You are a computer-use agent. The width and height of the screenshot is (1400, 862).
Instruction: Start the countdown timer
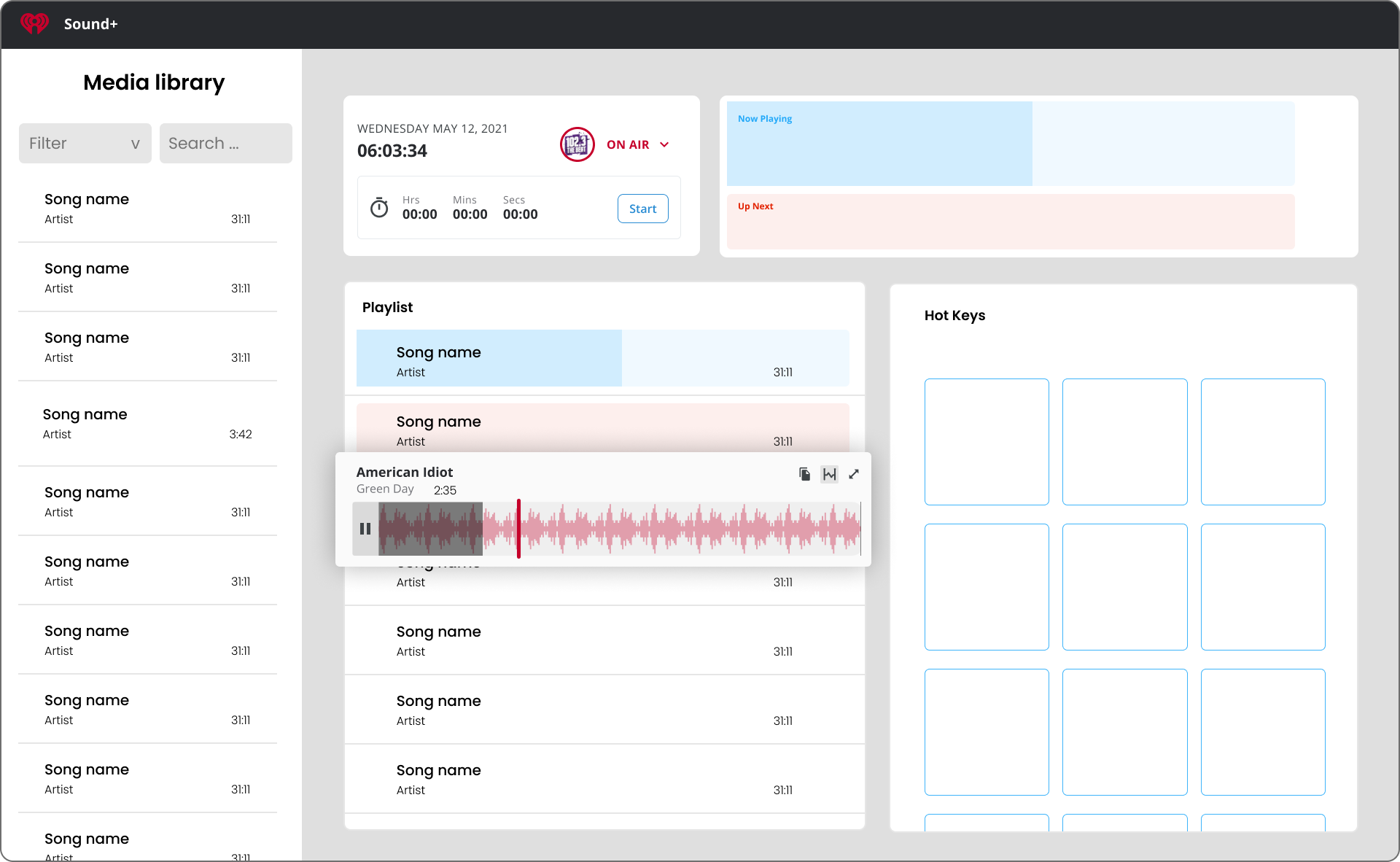642,209
